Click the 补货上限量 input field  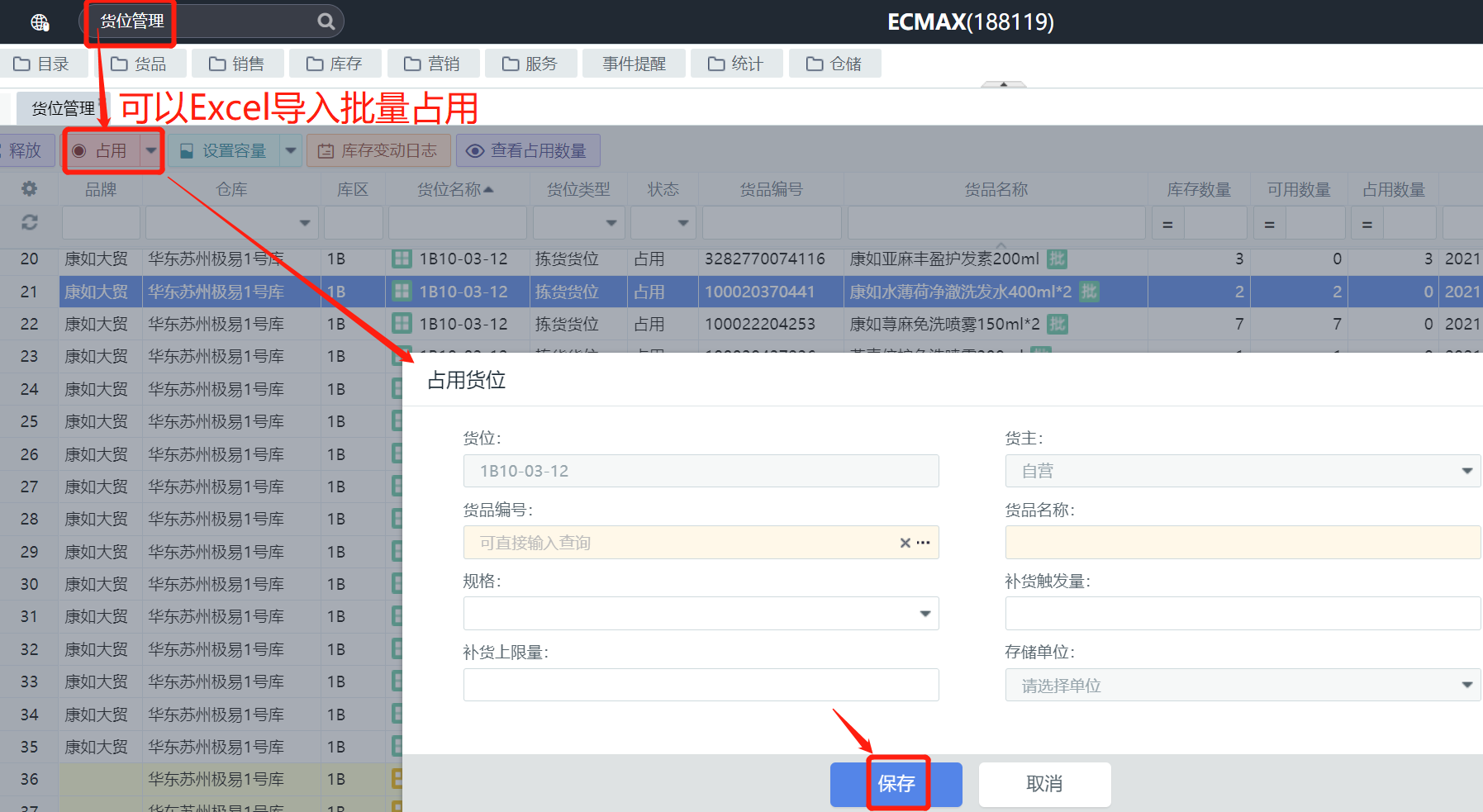pyautogui.click(x=701, y=685)
